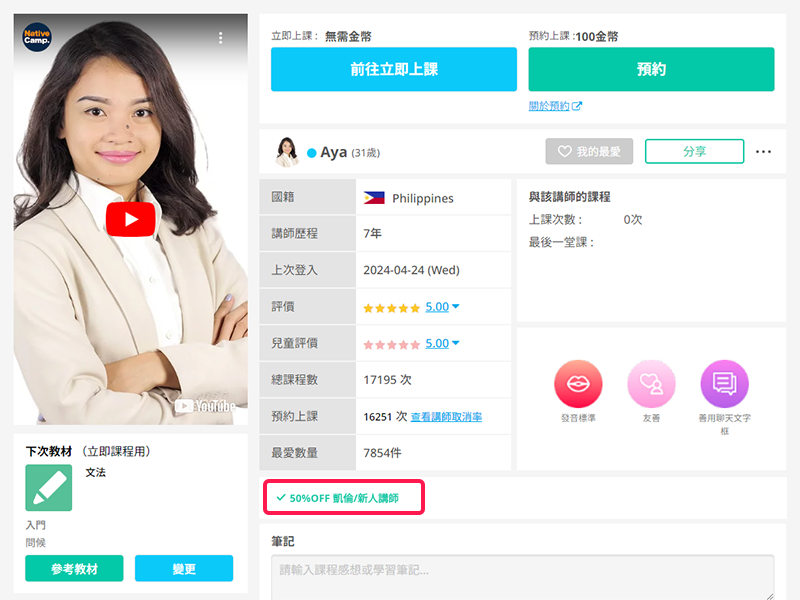Image resolution: width=800 pixels, height=600 pixels.
Task: Open video options three-dot menu
Action: coord(221,38)
